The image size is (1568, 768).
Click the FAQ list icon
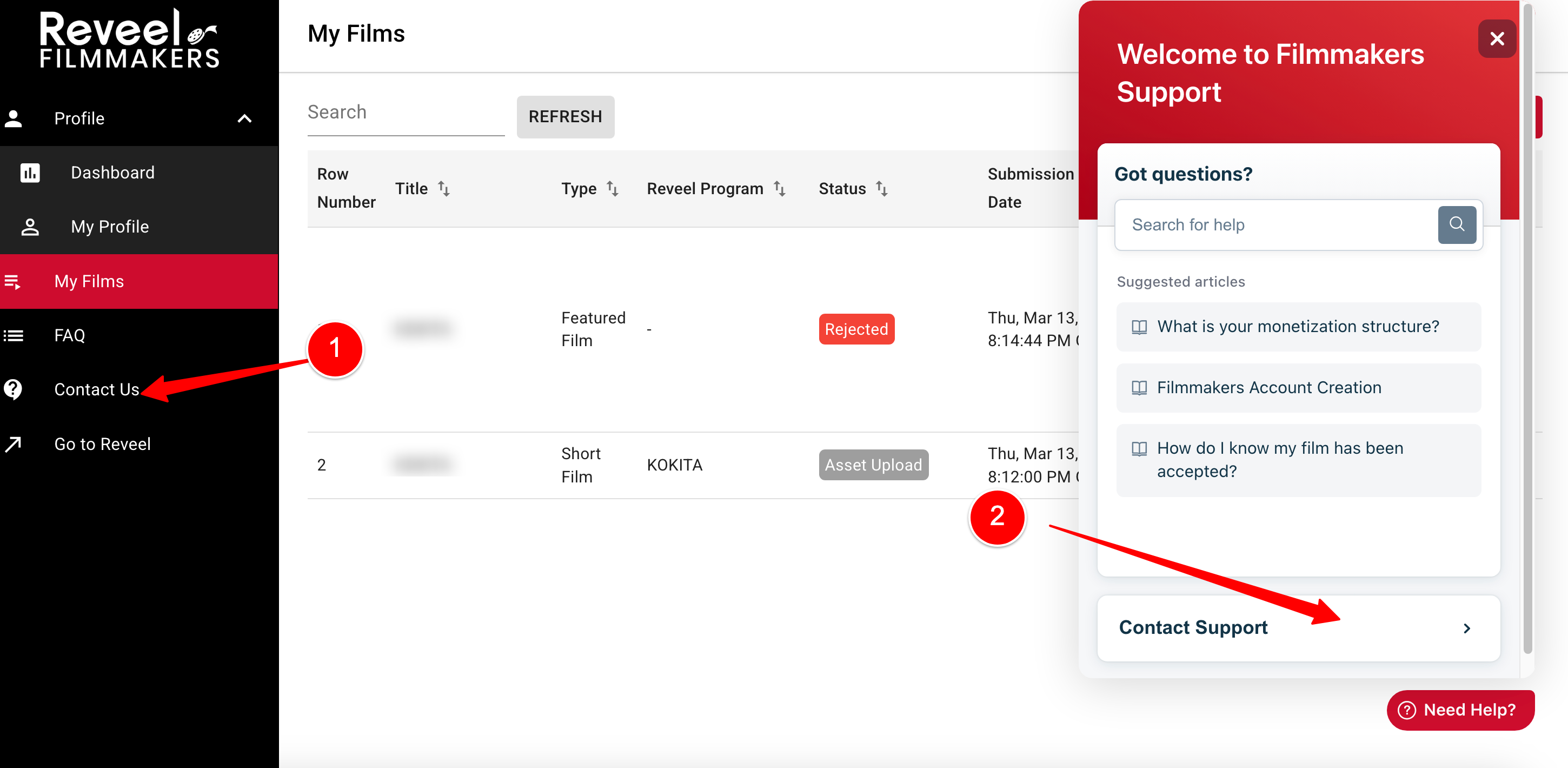pos(14,335)
